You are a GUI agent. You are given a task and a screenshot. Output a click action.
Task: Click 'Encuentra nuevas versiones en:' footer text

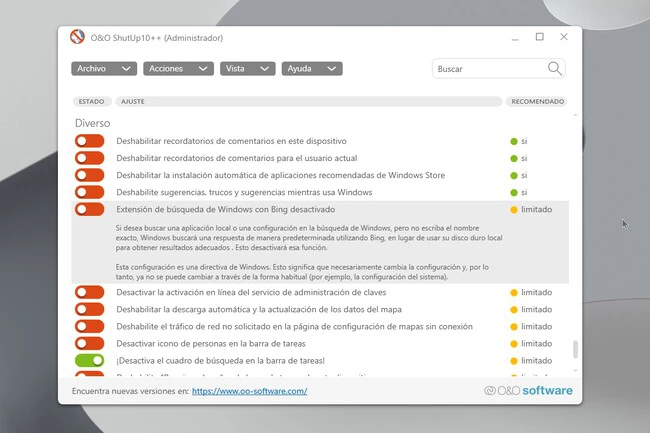[x=130, y=391]
